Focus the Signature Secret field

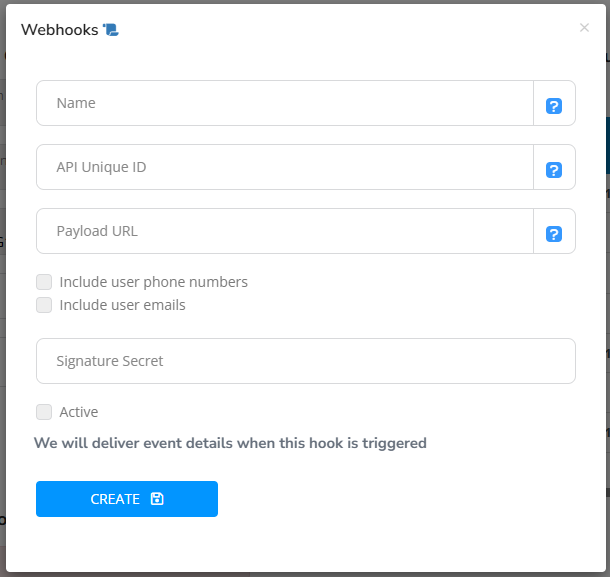(x=305, y=361)
